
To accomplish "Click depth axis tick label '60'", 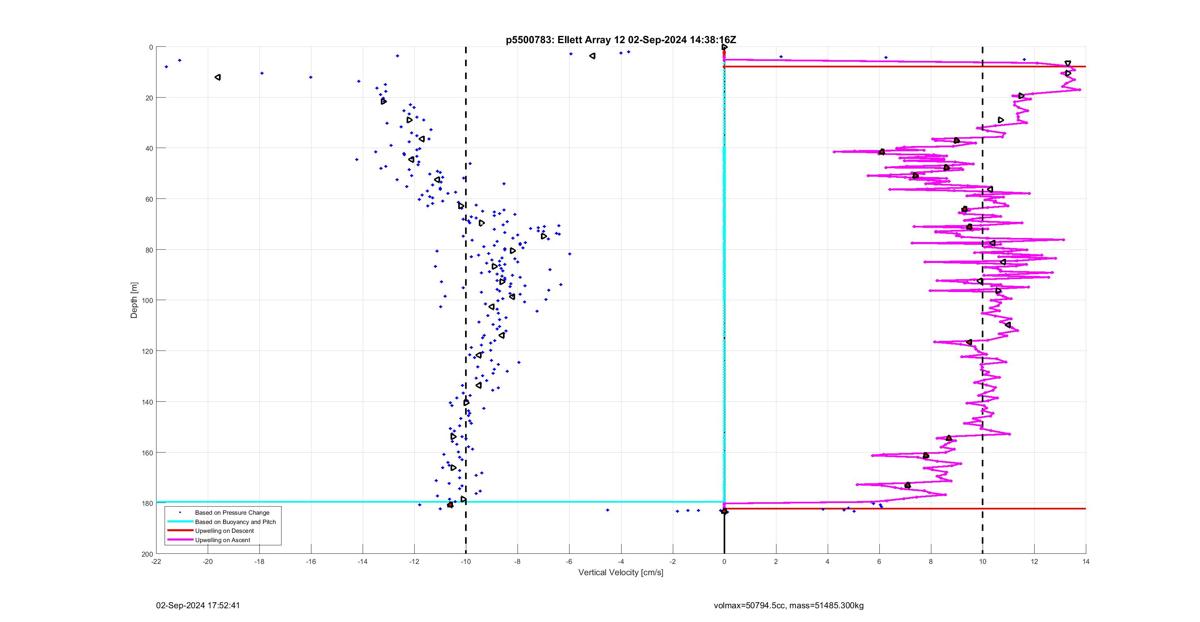I will tap(148, 199).
